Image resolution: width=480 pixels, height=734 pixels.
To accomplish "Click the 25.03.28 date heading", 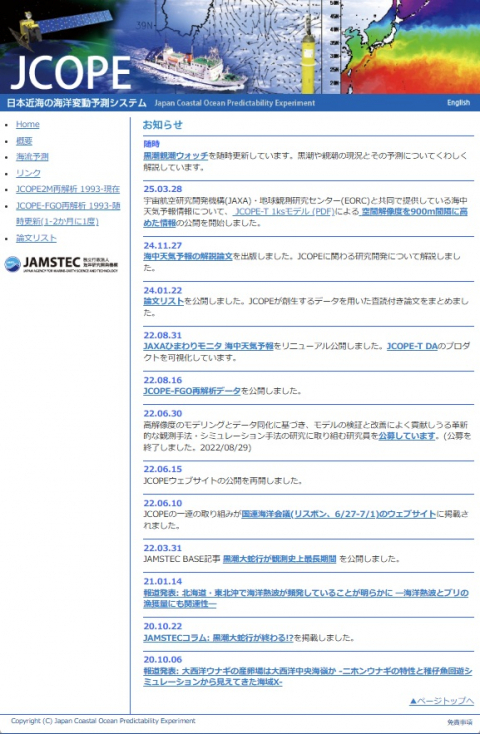I will coord(162,189).
